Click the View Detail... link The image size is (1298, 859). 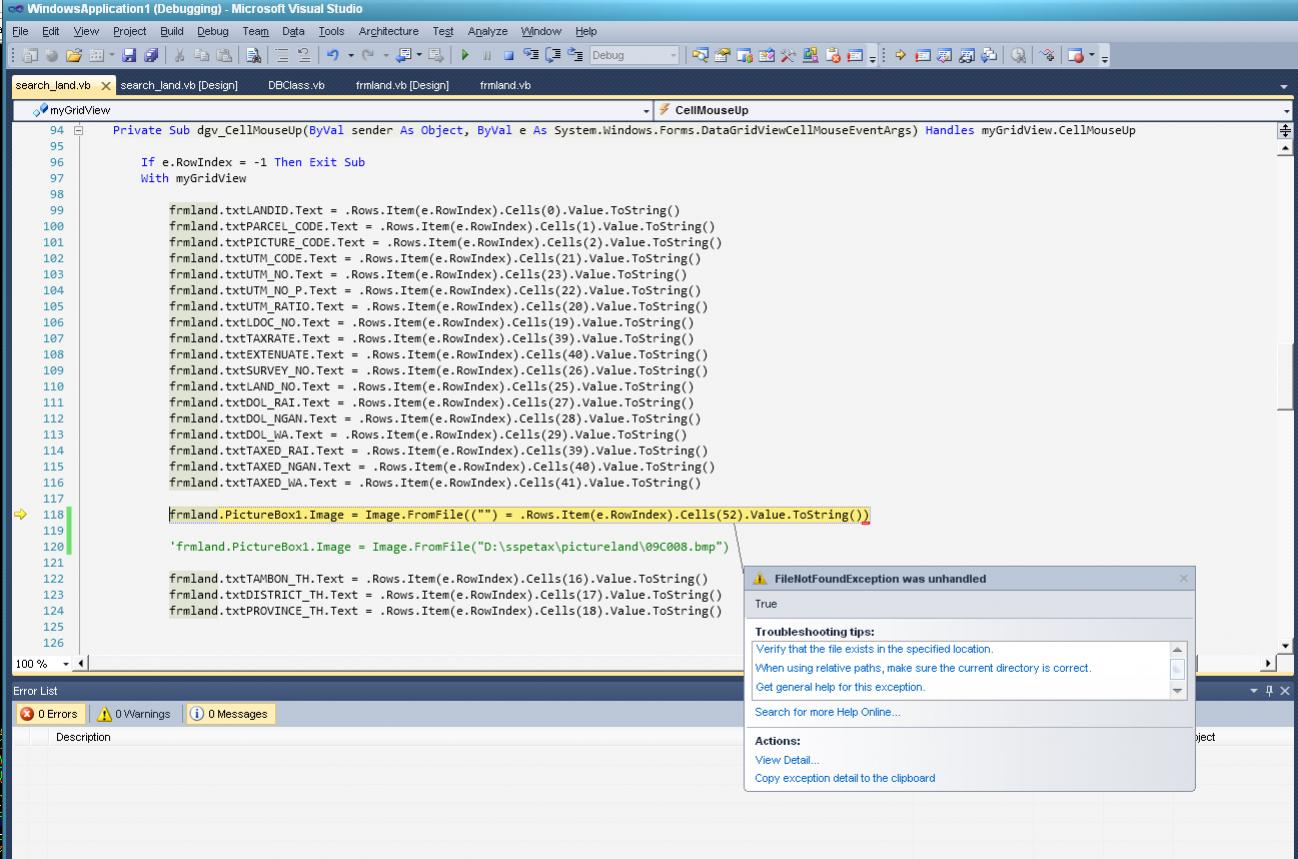787,760
